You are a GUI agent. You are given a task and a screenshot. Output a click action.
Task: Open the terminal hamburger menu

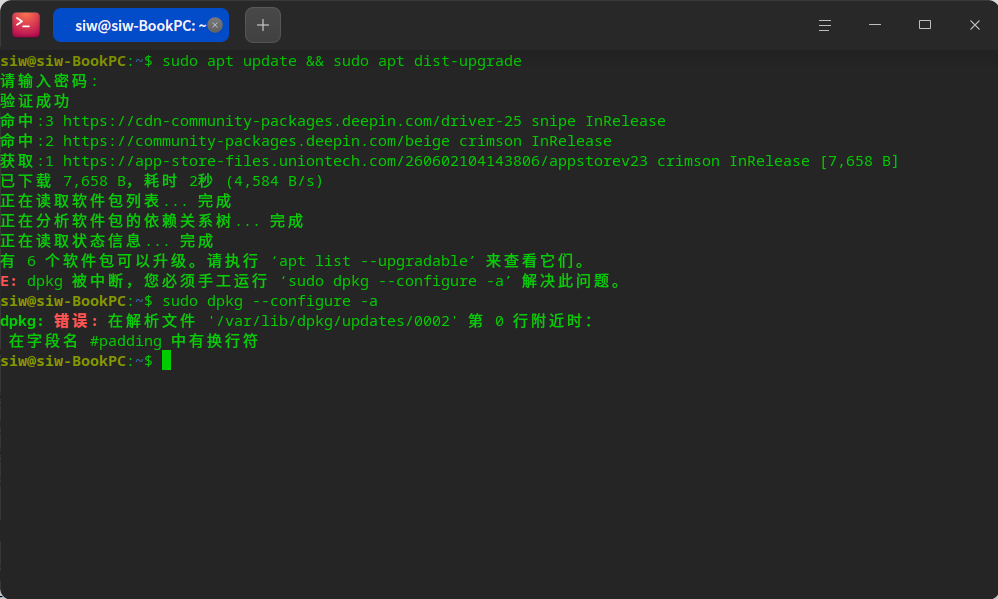tap(825, 25)
